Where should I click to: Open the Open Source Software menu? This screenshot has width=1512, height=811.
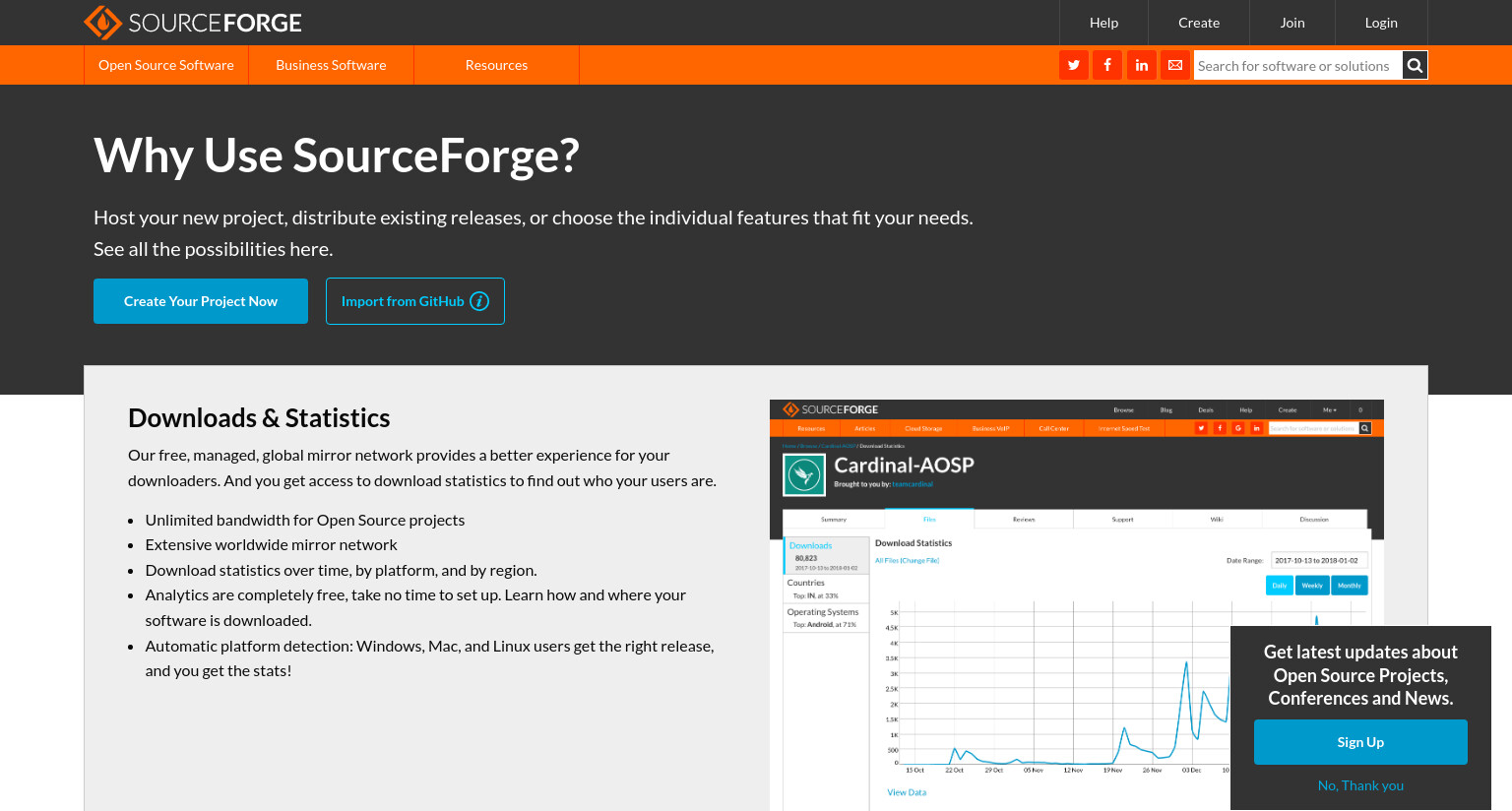[x=166, y=65]
